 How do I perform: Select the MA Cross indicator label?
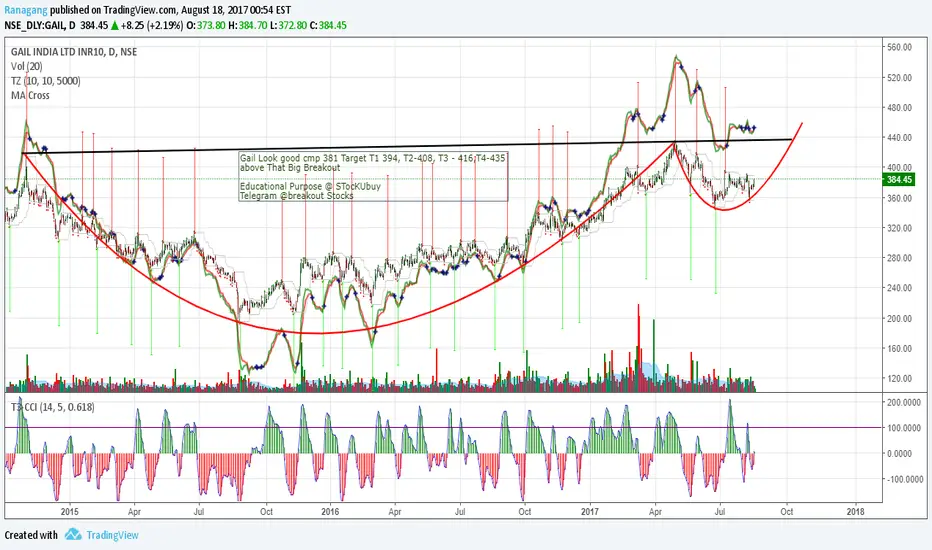point(30,95)
